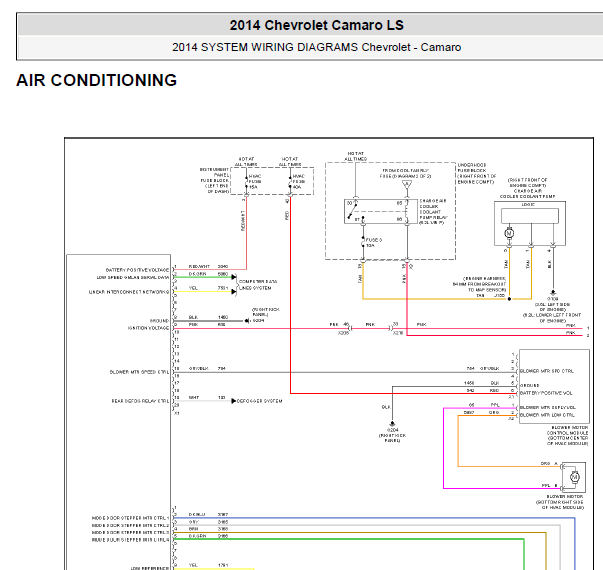This screenshot has width=603, height=570.
Task: Click the G204 ground symbol below the BLK wire
Action: pyautogui.click(x=392, y=424)
